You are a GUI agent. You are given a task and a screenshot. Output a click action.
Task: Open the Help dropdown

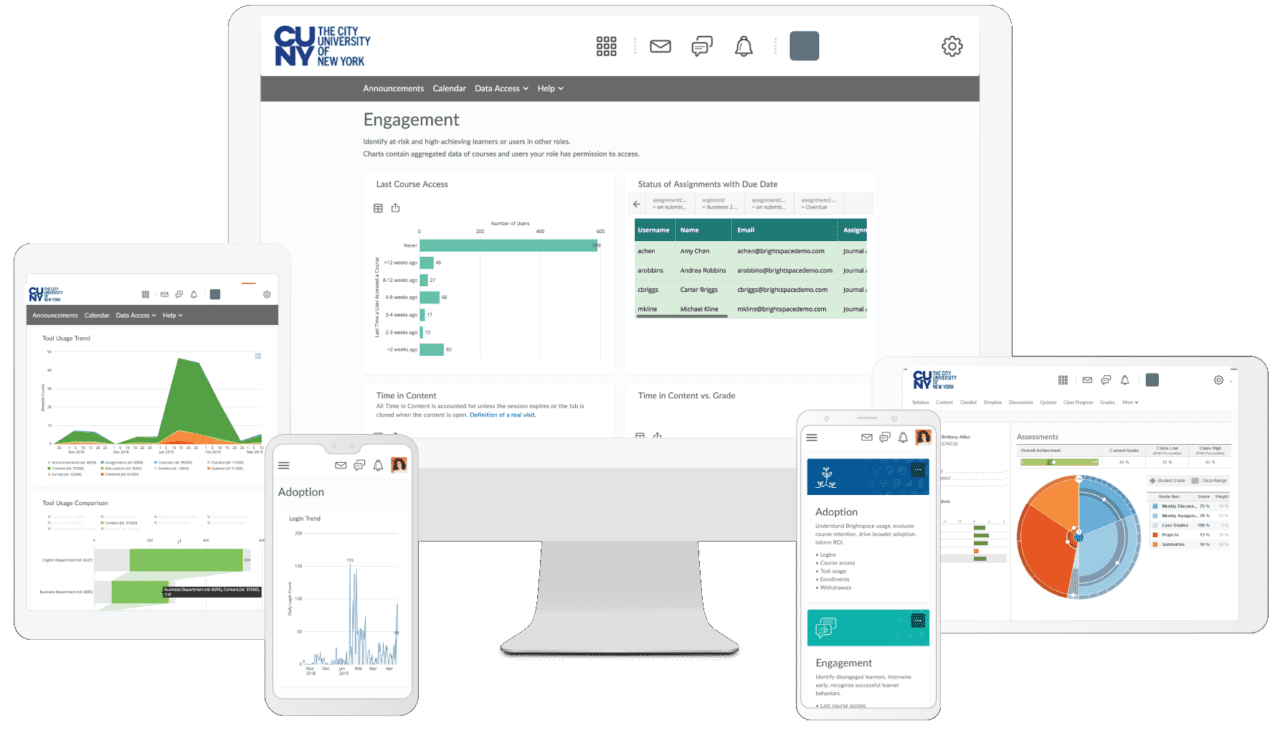[549, 88]
